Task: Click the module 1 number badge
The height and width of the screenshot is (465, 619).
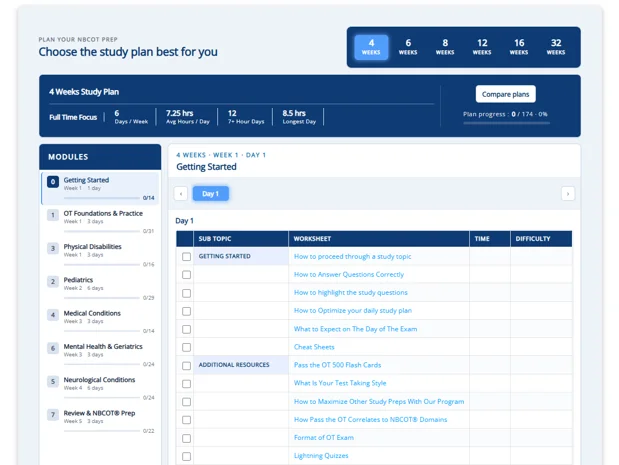Action: [53, 215]
